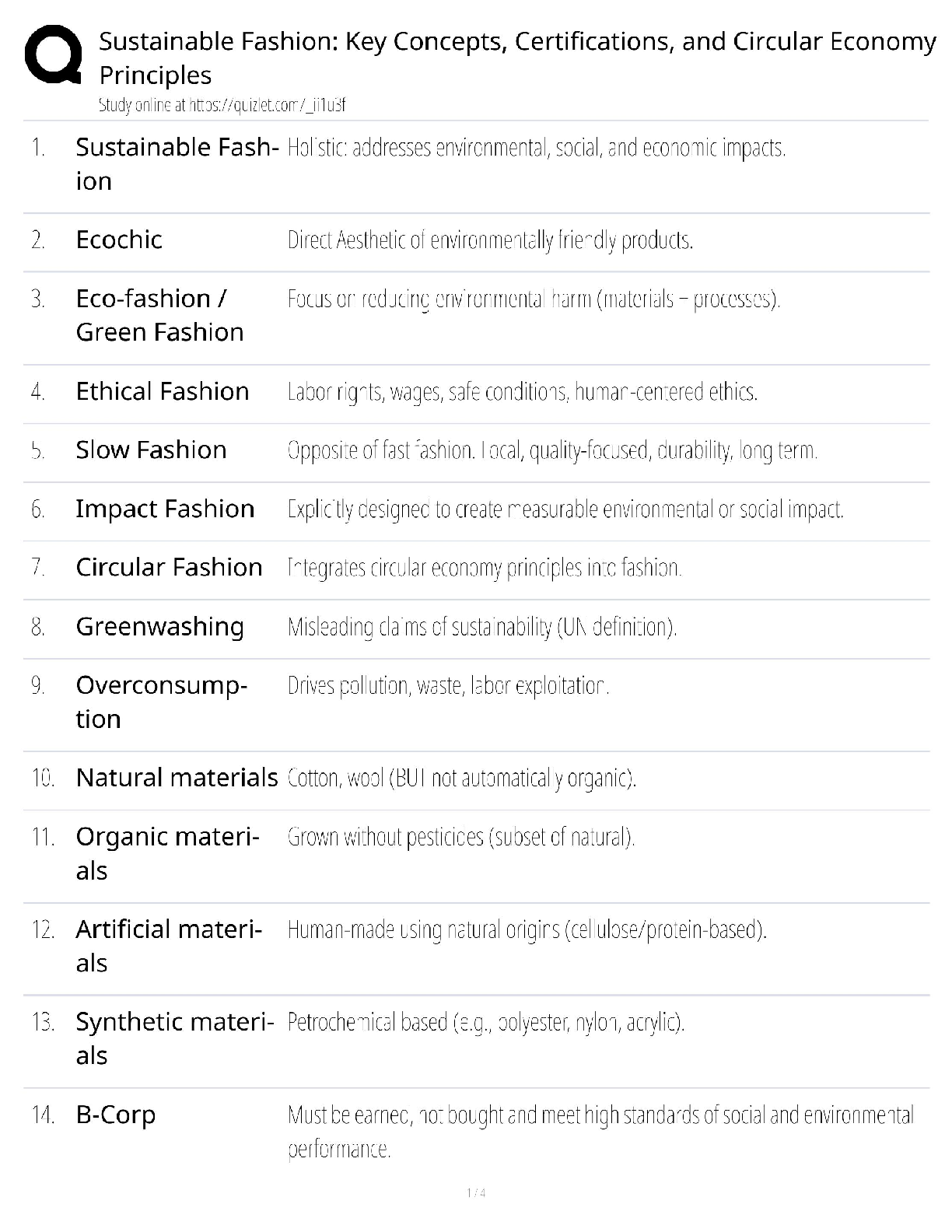
Task: Select the Natural materials term
Action: 177,777
